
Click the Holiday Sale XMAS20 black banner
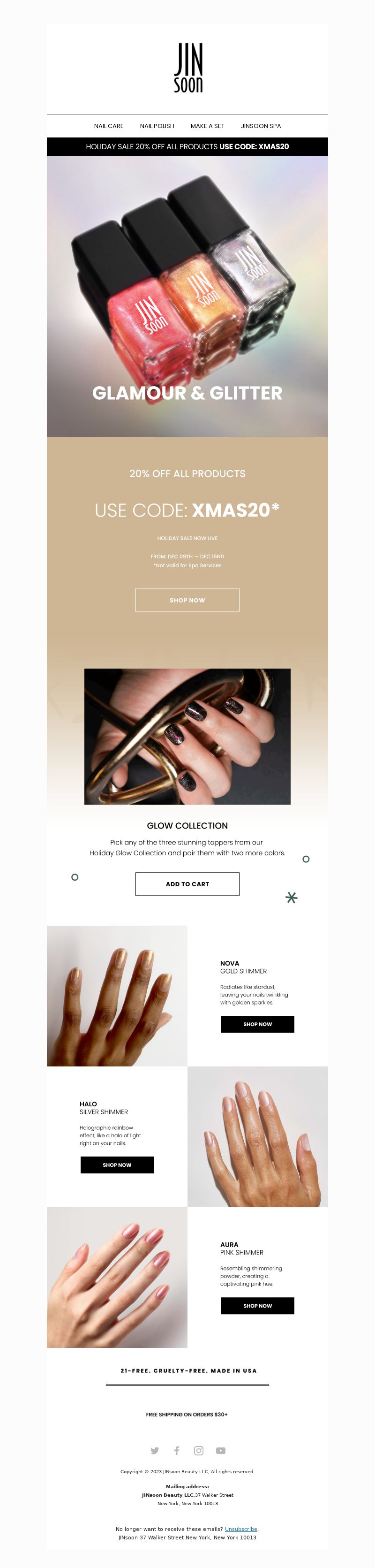(187, 147)
